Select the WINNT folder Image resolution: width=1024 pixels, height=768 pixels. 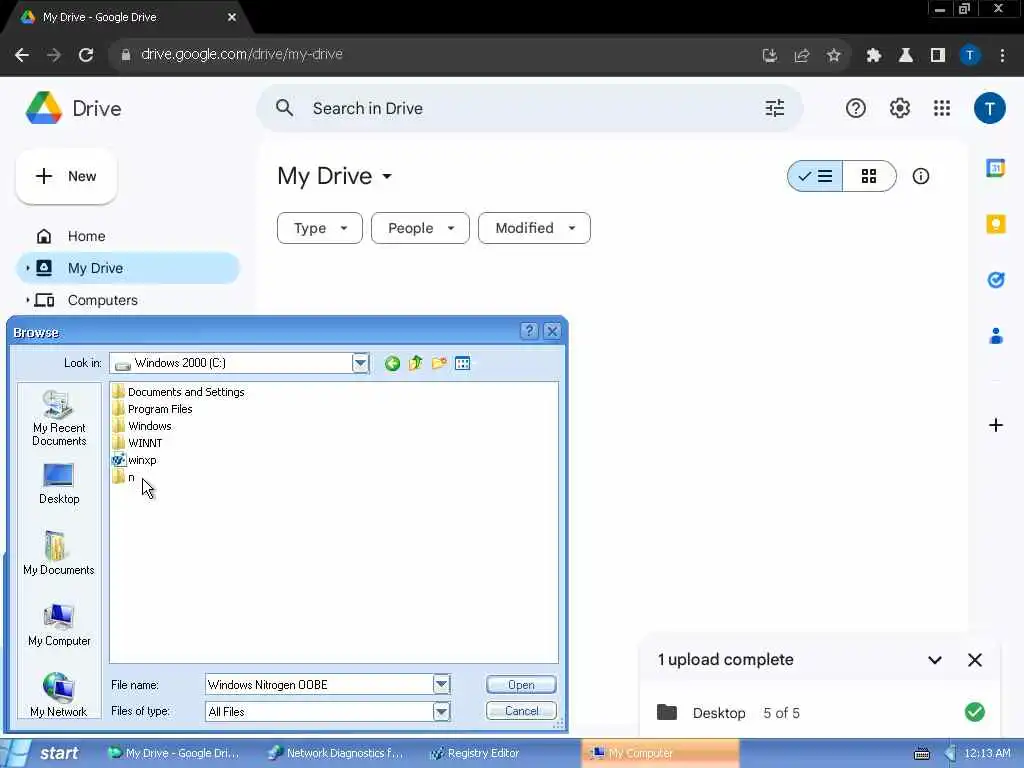pos(137,443)
